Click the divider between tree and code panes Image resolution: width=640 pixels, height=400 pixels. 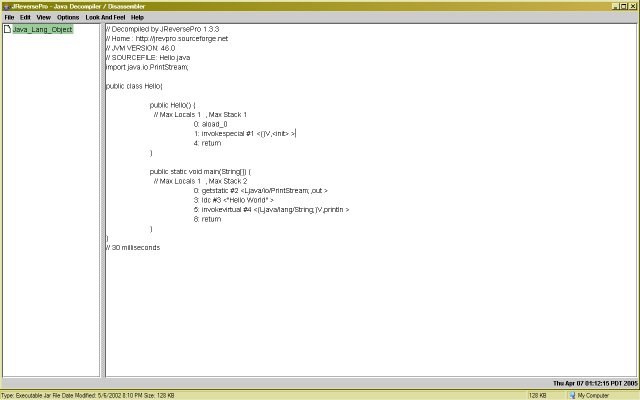pos(103,200)
